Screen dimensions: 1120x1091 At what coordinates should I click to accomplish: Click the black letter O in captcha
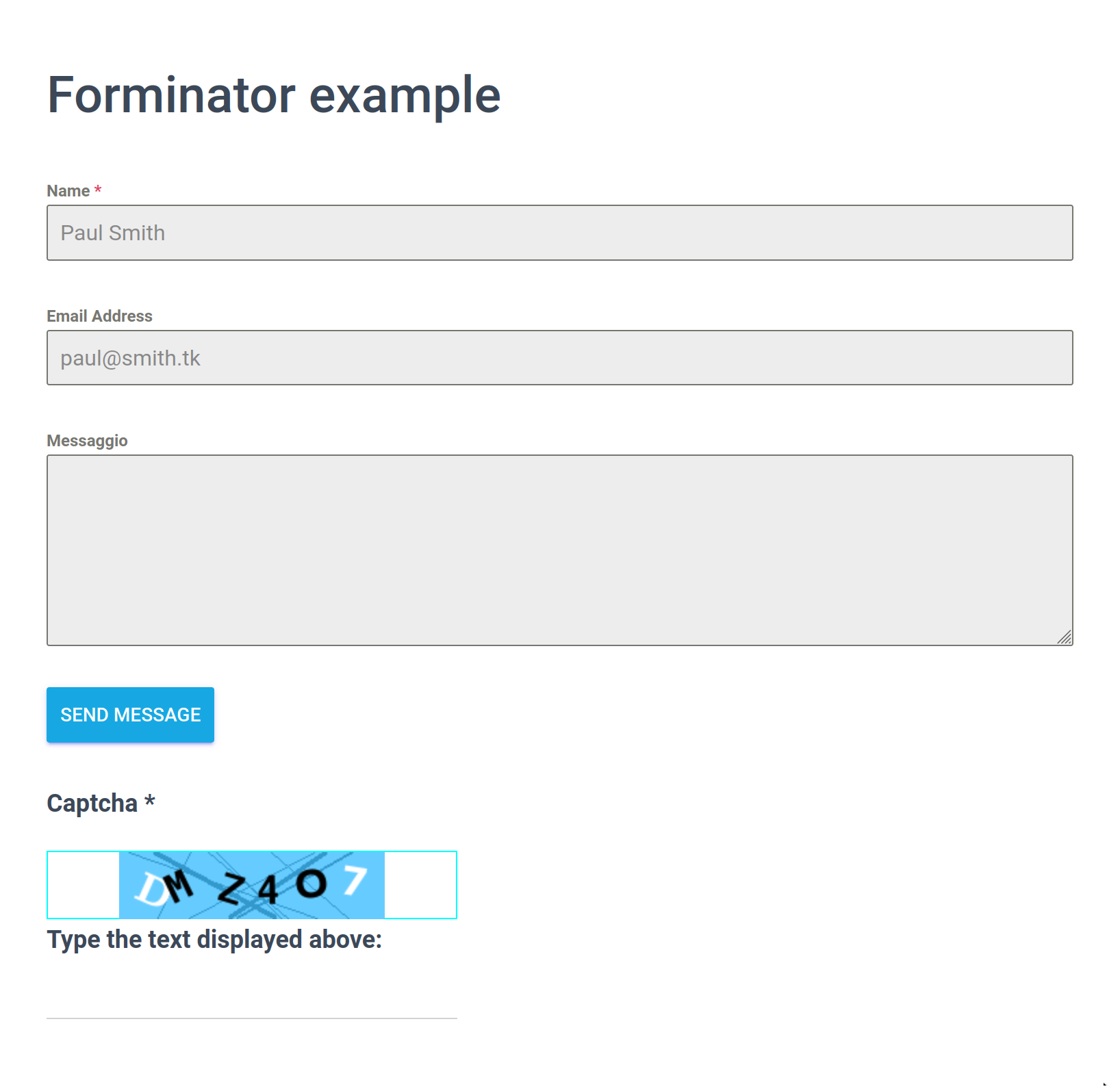tap(311, 884)
